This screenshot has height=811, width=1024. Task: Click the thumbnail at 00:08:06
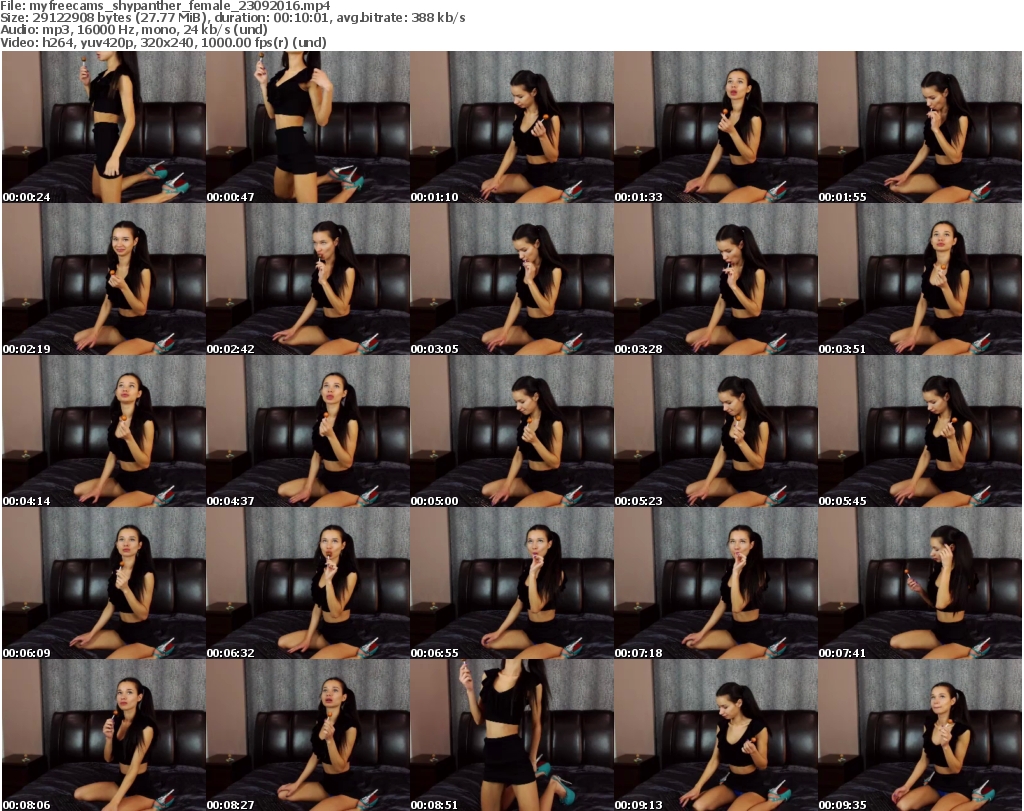(x=103, y=735)
